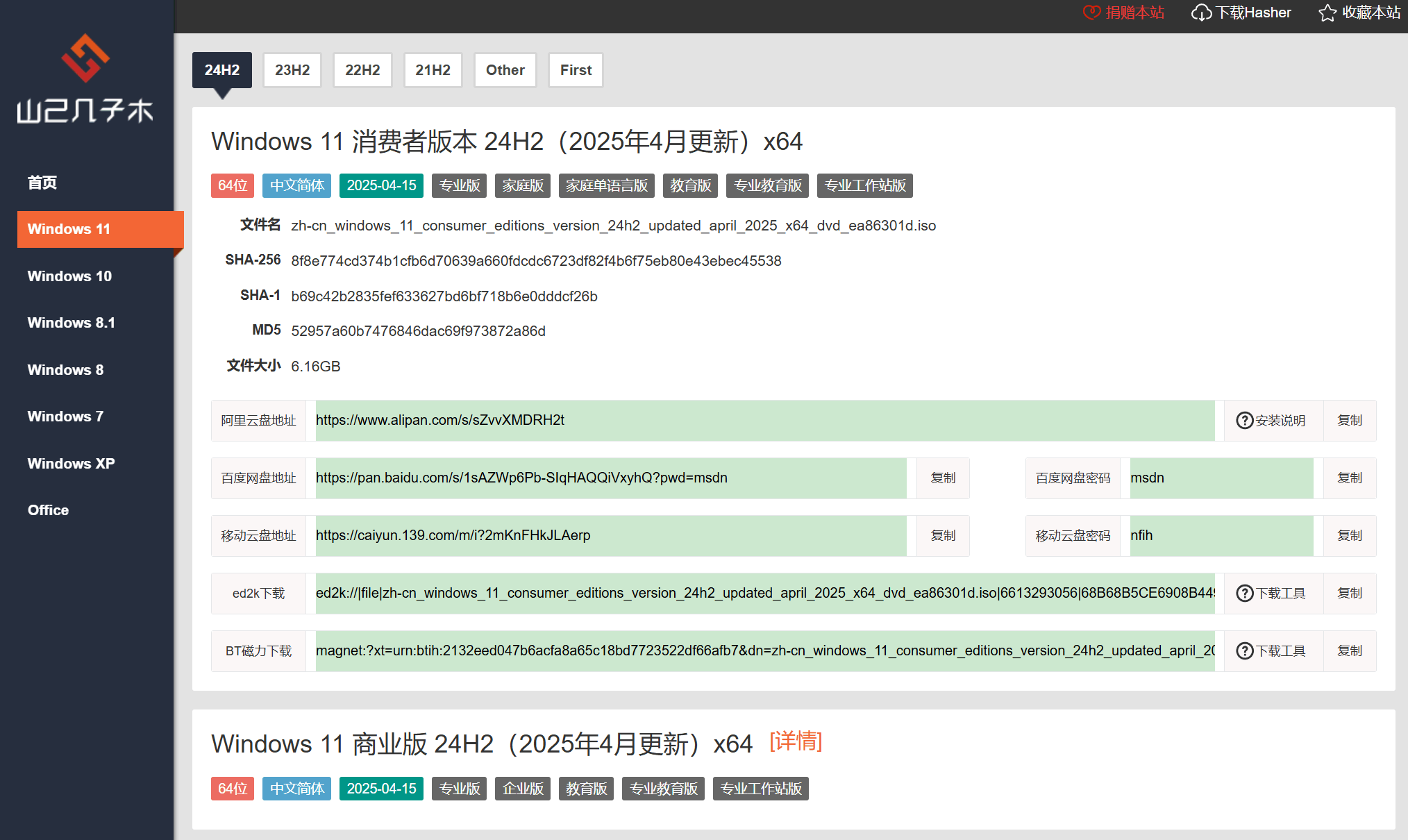The width and height of the screenshot is (1408, 840).
Task: Click the 6.16GB file size
Action: pyautogui.click(x=316, y=366)
